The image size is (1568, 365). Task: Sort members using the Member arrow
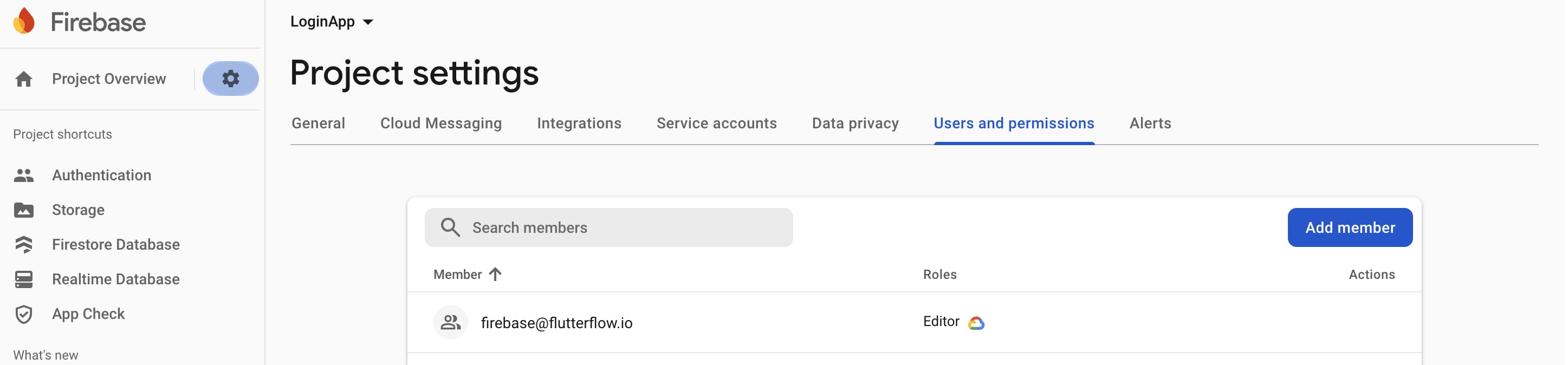point(495,275)
